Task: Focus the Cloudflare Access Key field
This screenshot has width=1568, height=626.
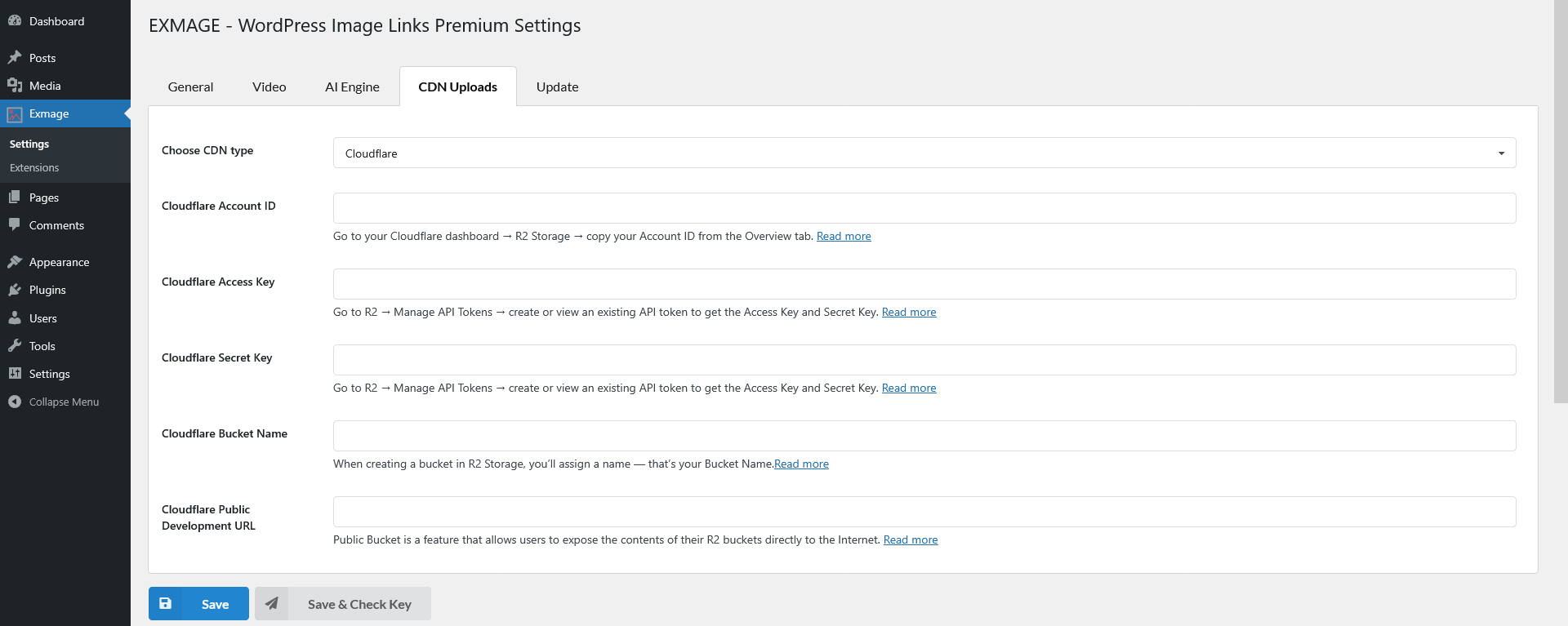Action: point(924,284)
